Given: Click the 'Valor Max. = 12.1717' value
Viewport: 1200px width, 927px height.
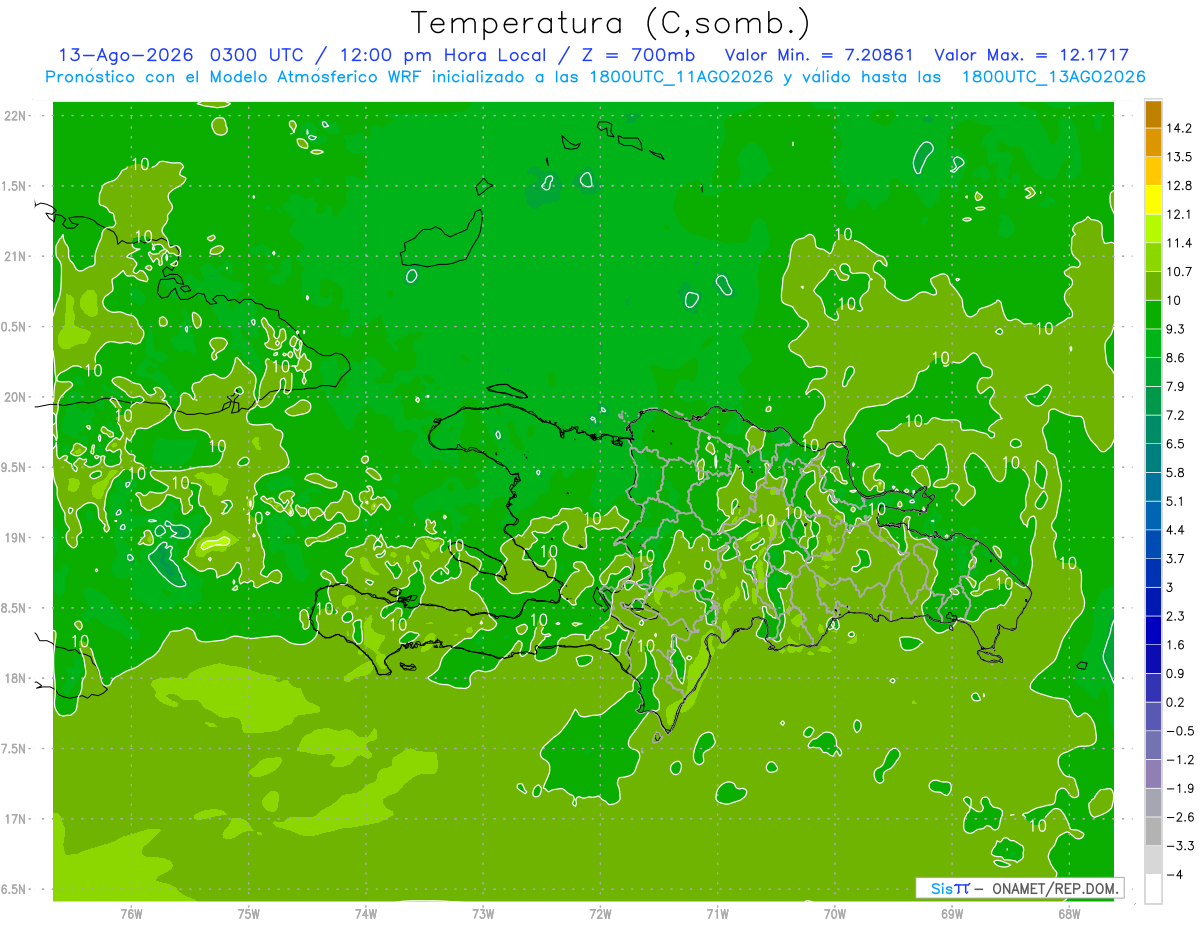Looking at the screenshot, I should (x=1031, y=55).
